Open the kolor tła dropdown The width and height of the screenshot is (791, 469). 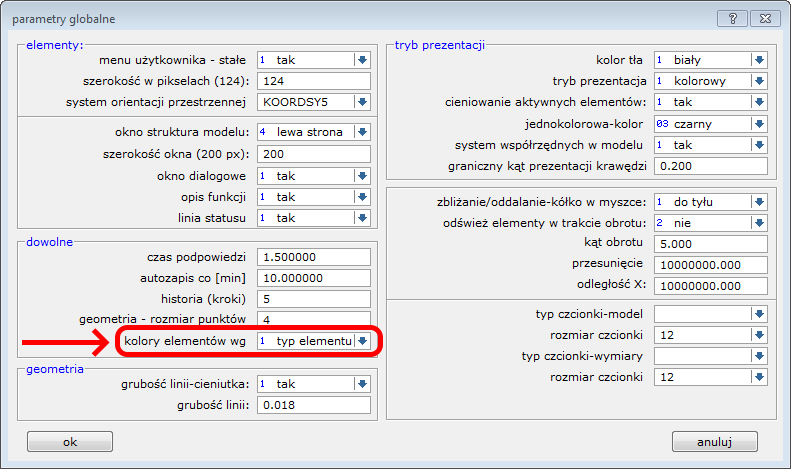[759, 60]
